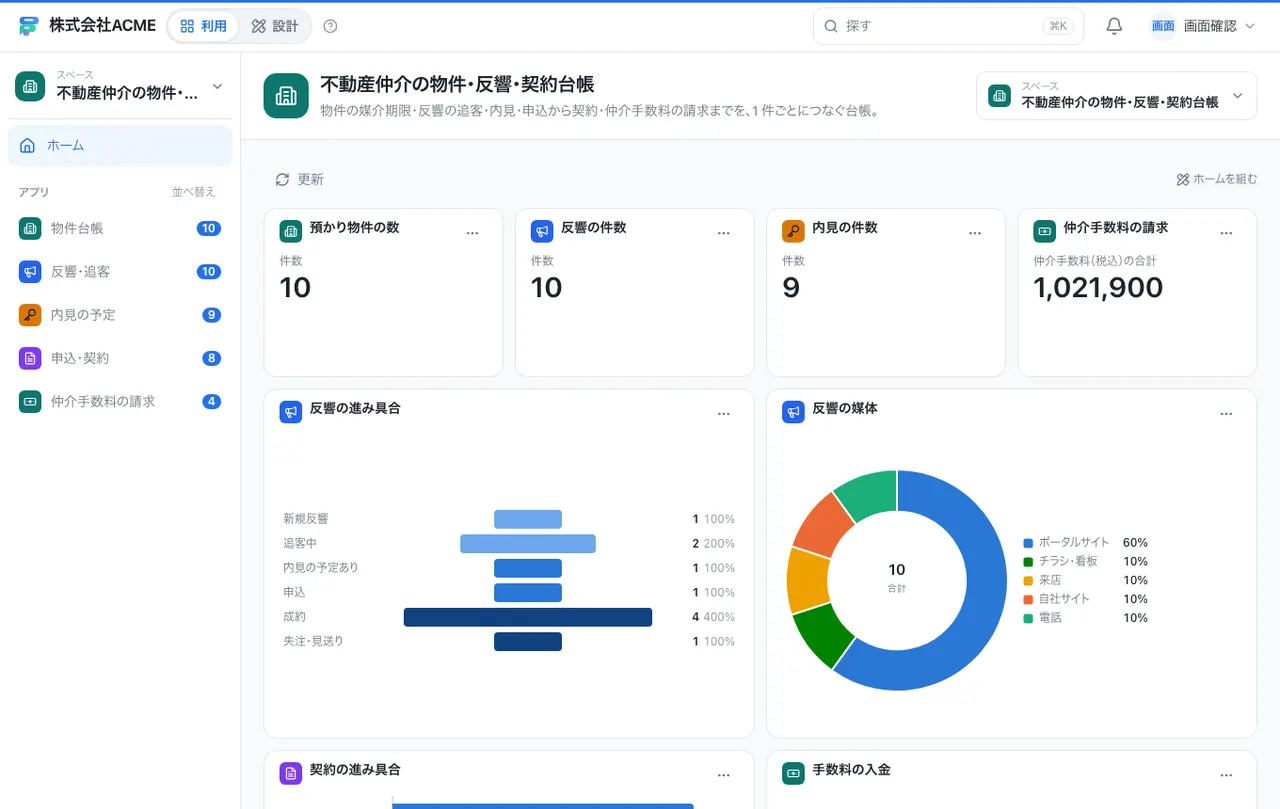The height and width of the screenshot is (809, 1280).
Task: Select ホーム in the sidebar
Action: [x=120, y=146]
